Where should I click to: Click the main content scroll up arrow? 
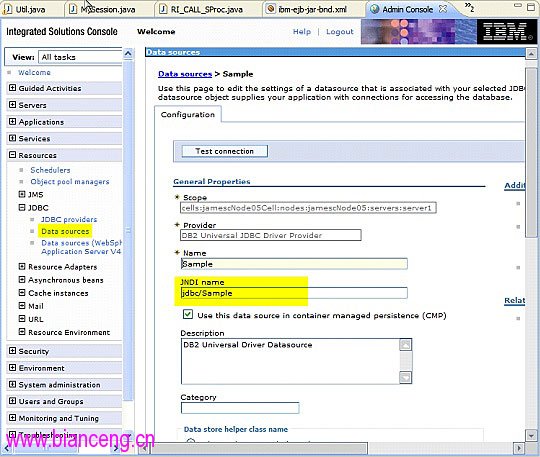tap(531, 54)
